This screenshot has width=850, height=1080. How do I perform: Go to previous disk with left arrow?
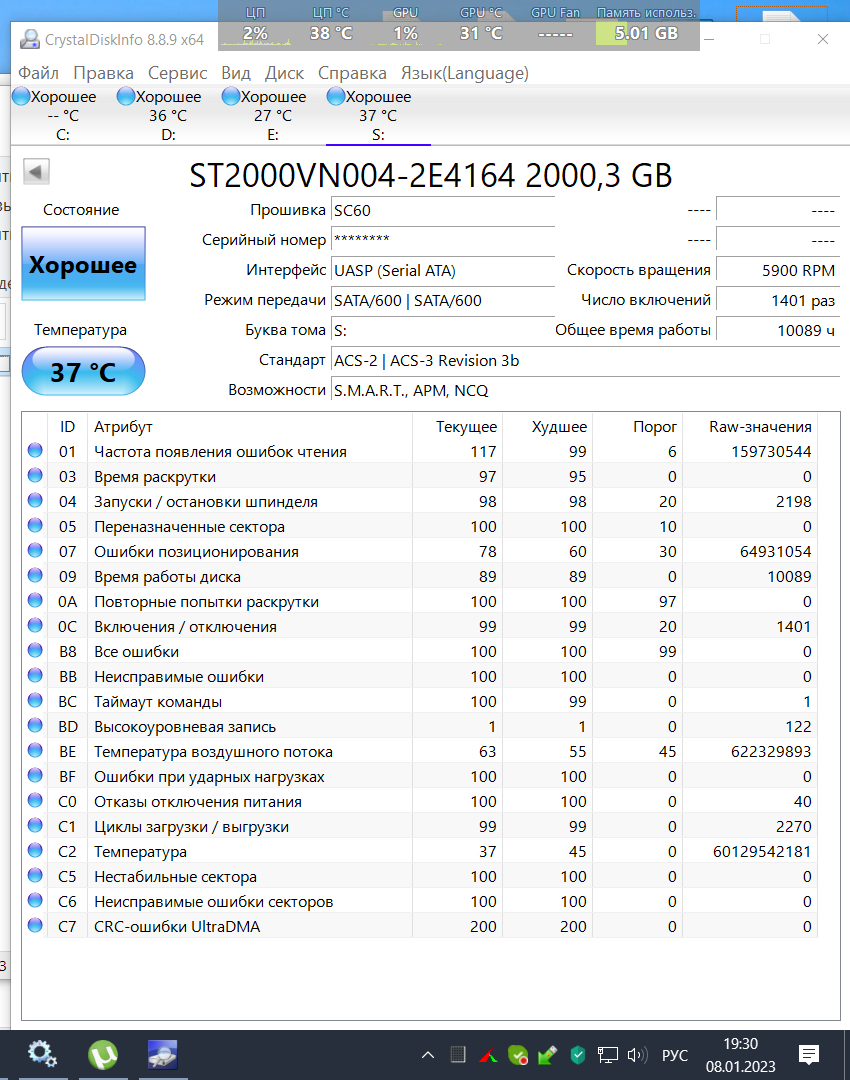[37, 172]
